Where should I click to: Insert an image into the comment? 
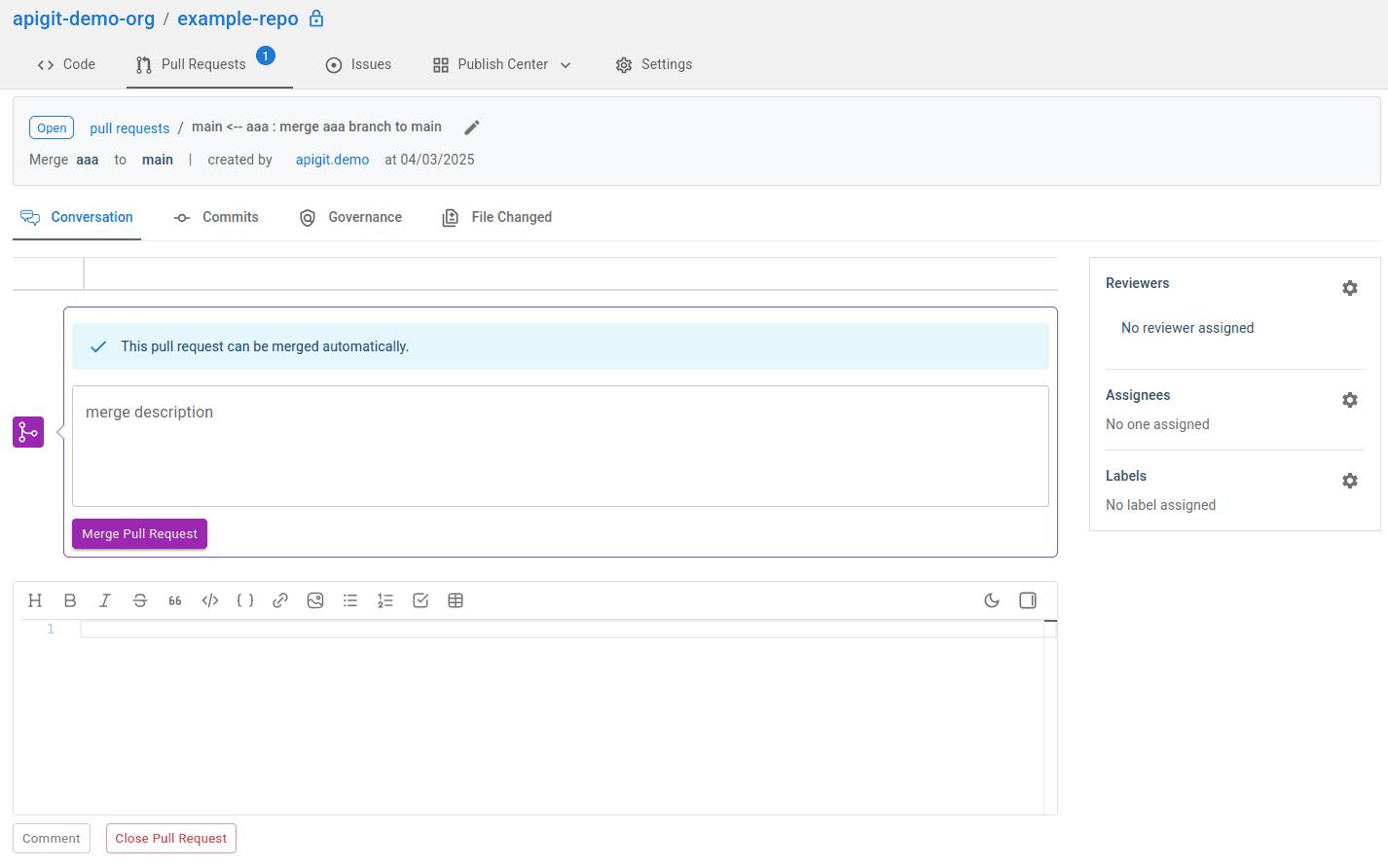(315, 600)
